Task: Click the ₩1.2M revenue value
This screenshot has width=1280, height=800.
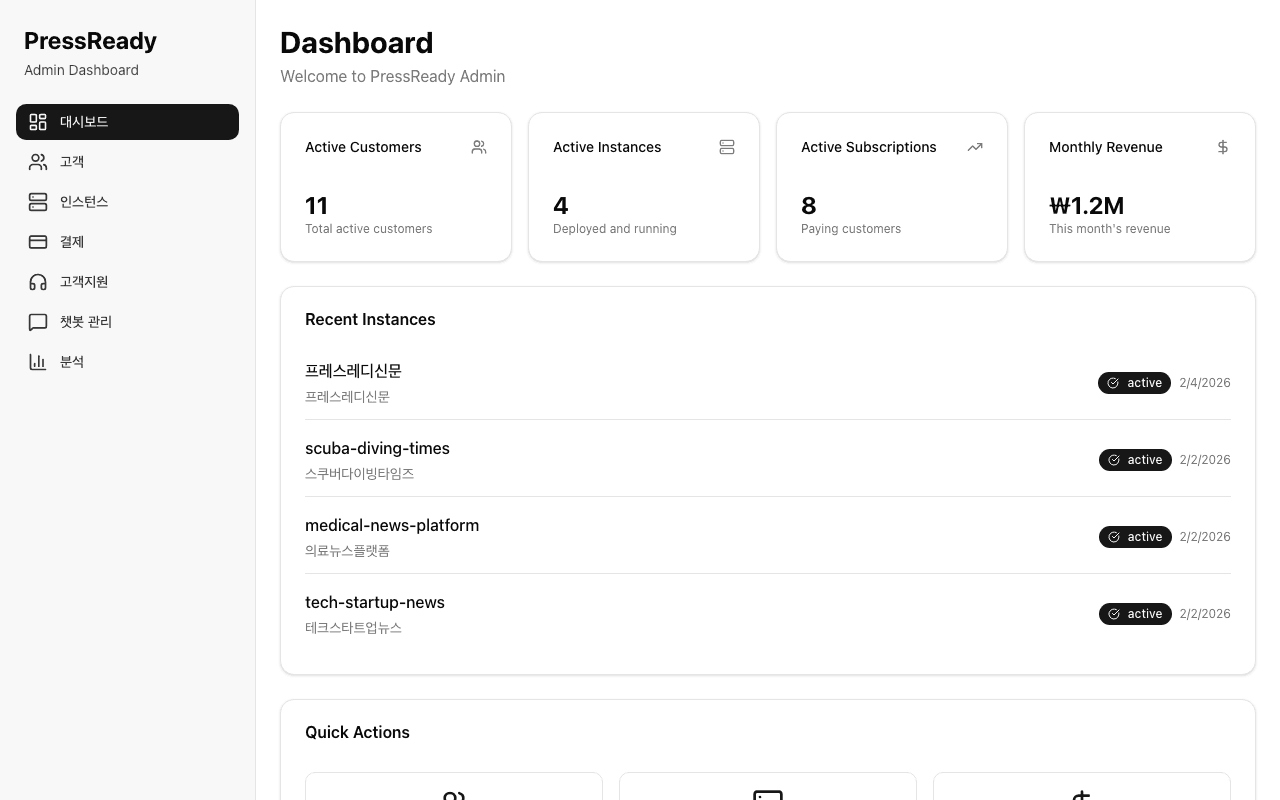Action: (1086, 206)
